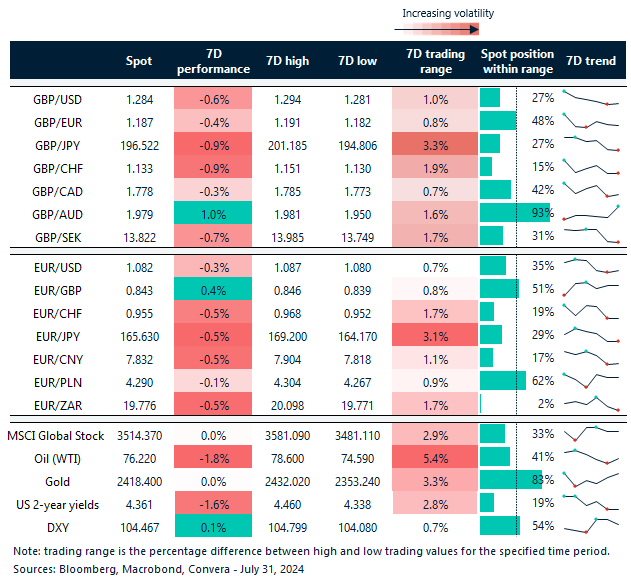Click the Oil (WTI) 7D trend sparkline

coord(591,456)
